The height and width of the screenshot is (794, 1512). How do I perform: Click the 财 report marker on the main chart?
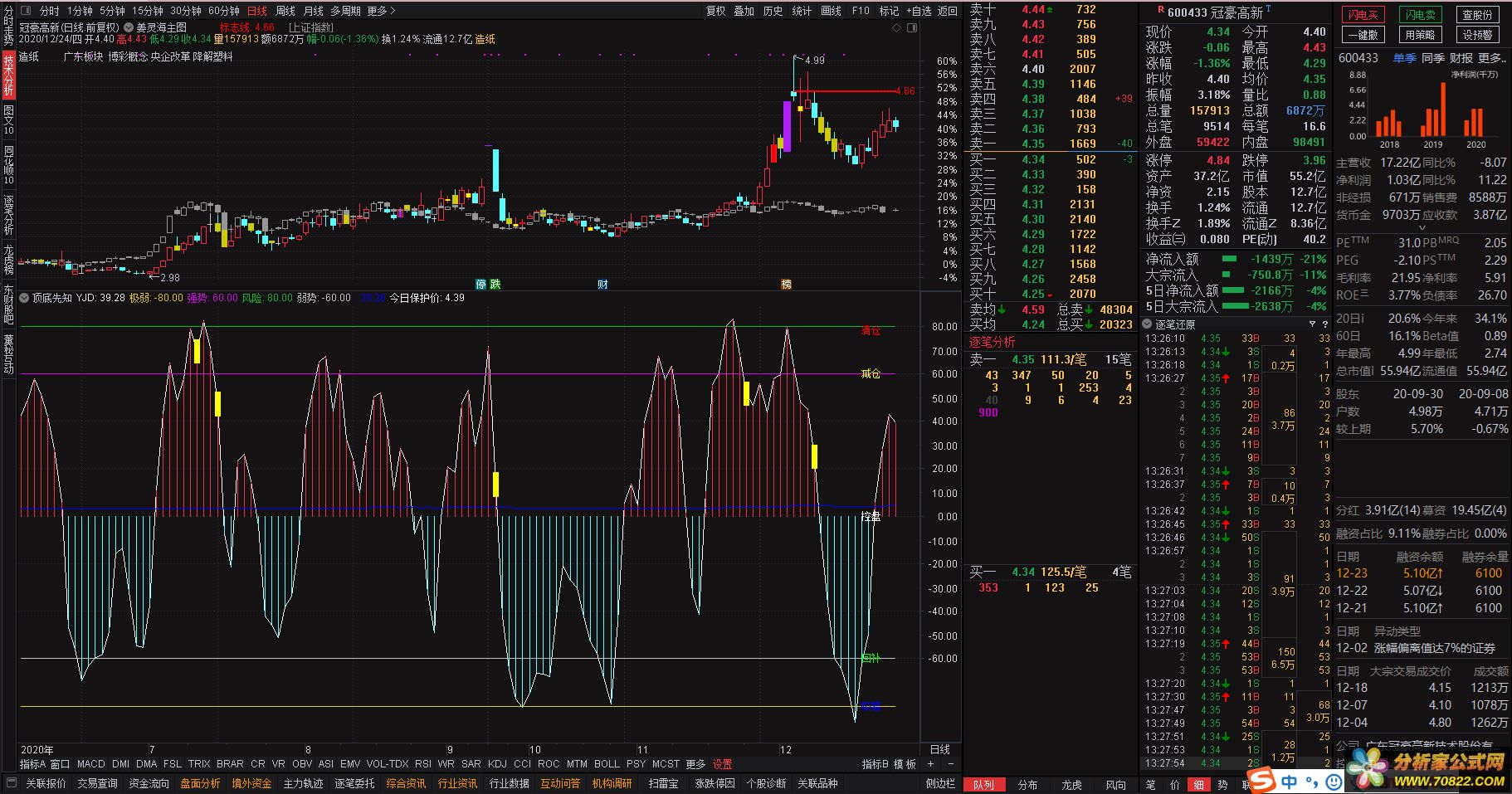tap(602, 284)
